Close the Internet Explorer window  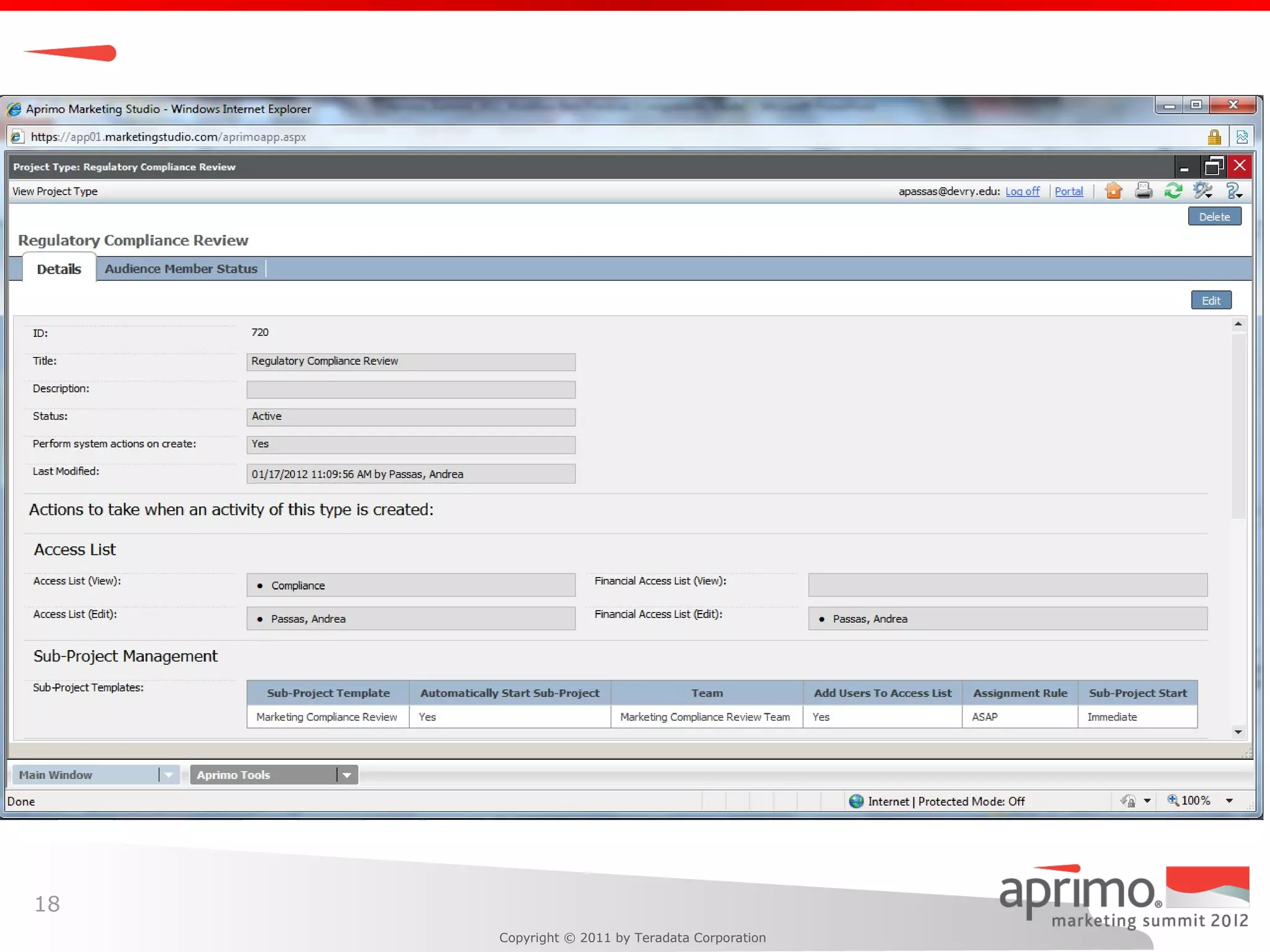[x=1233, y=105]
